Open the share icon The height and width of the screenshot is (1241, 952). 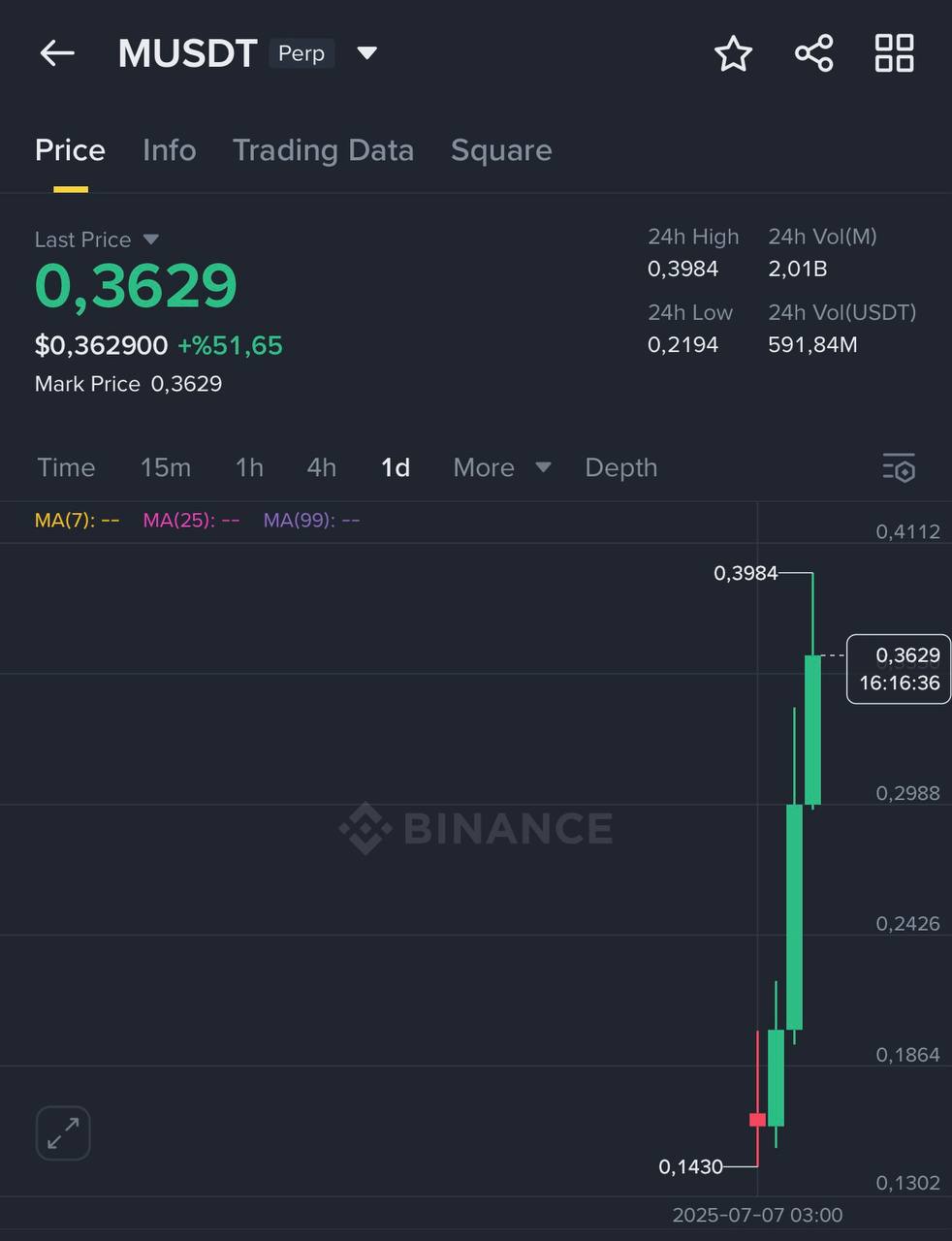[x=814, y=53]
